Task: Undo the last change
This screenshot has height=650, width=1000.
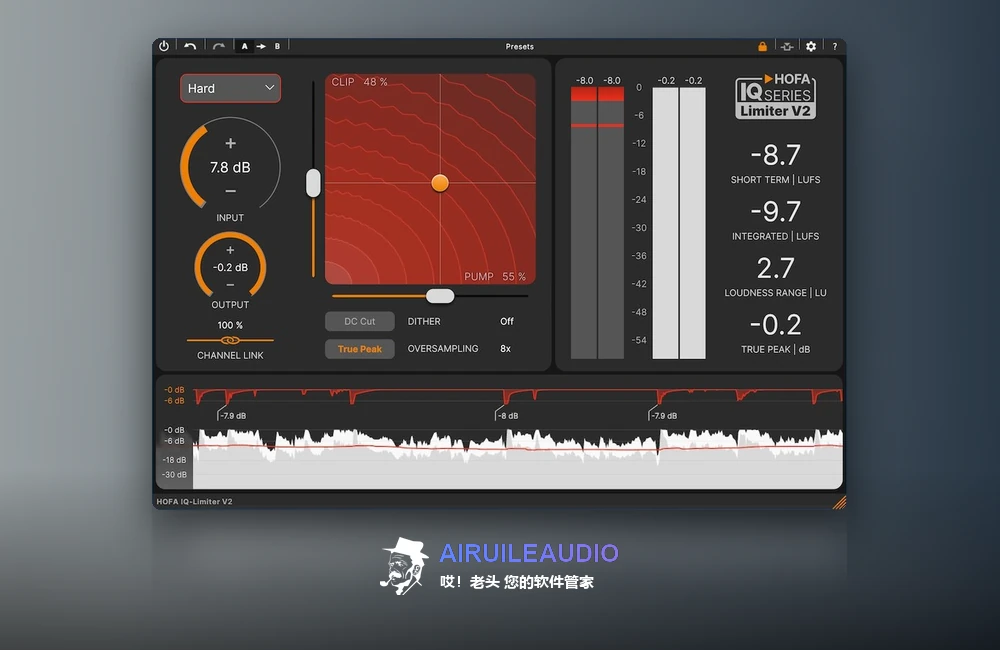Action: tap(190, 46)
